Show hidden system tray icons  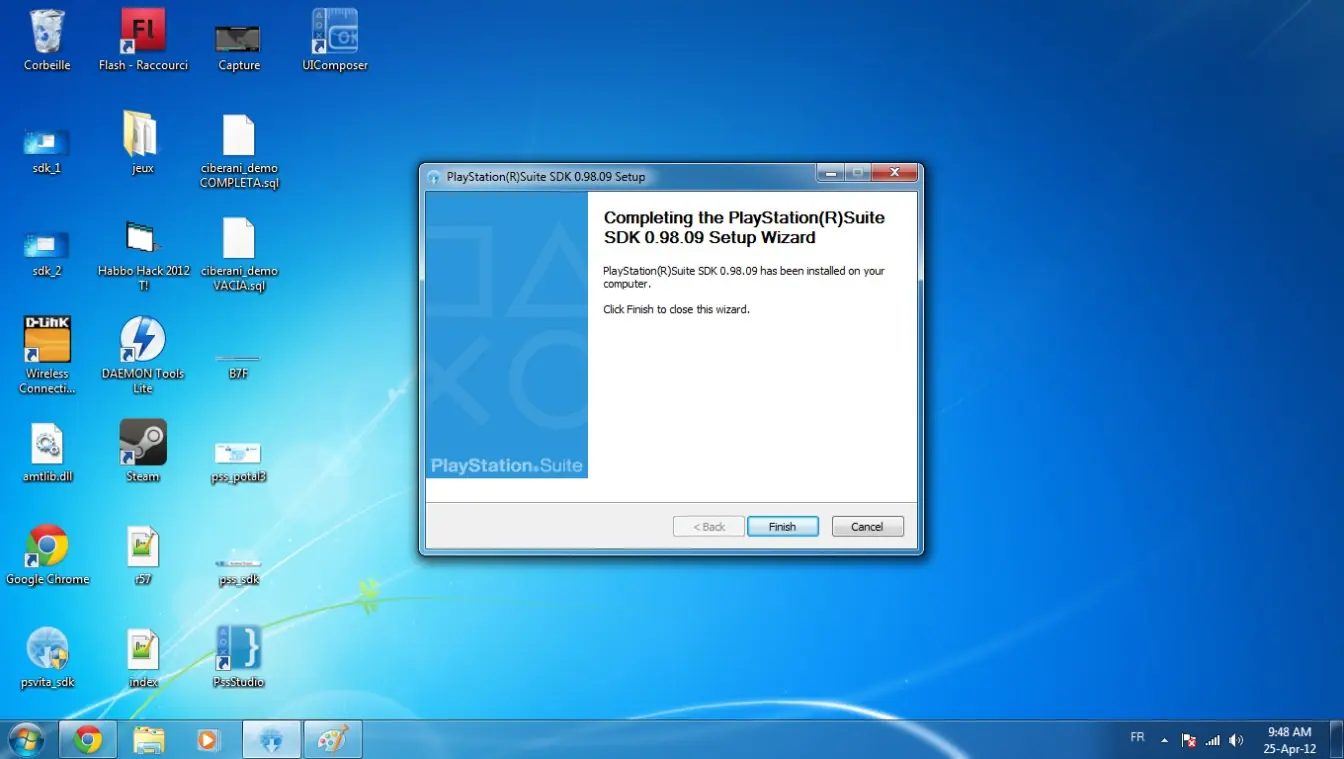(1164, 740)
